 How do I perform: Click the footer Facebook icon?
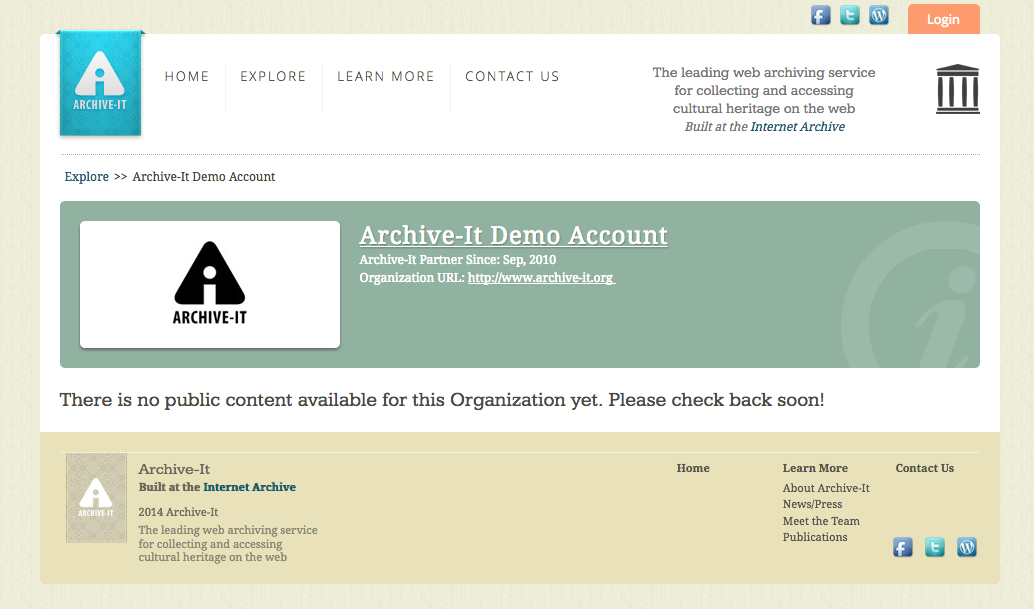click(903, 547)
